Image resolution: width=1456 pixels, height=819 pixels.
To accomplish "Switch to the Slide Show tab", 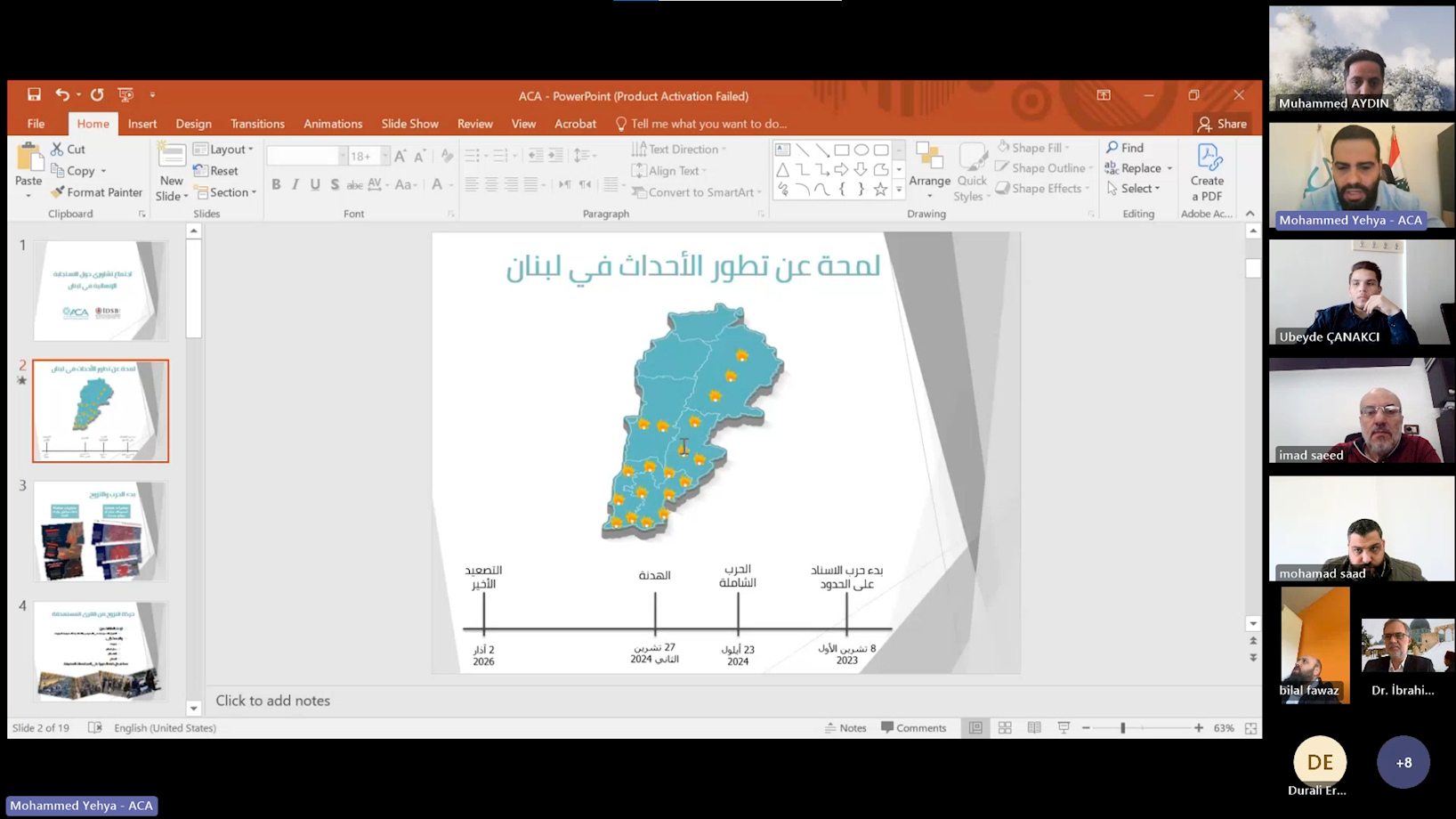I will tap(409, 124).
